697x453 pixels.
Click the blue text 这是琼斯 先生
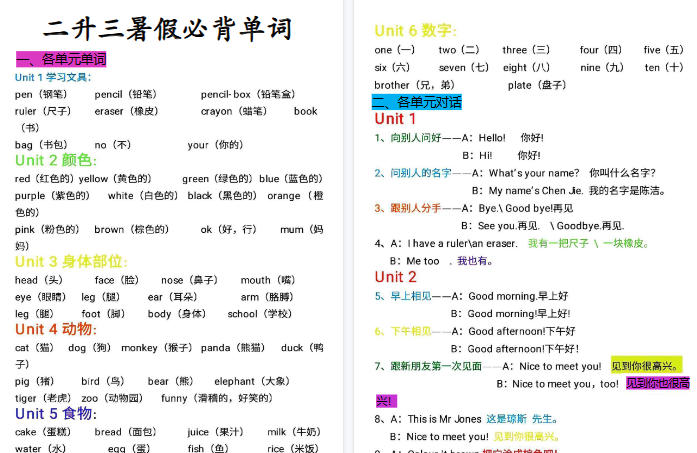522,419
